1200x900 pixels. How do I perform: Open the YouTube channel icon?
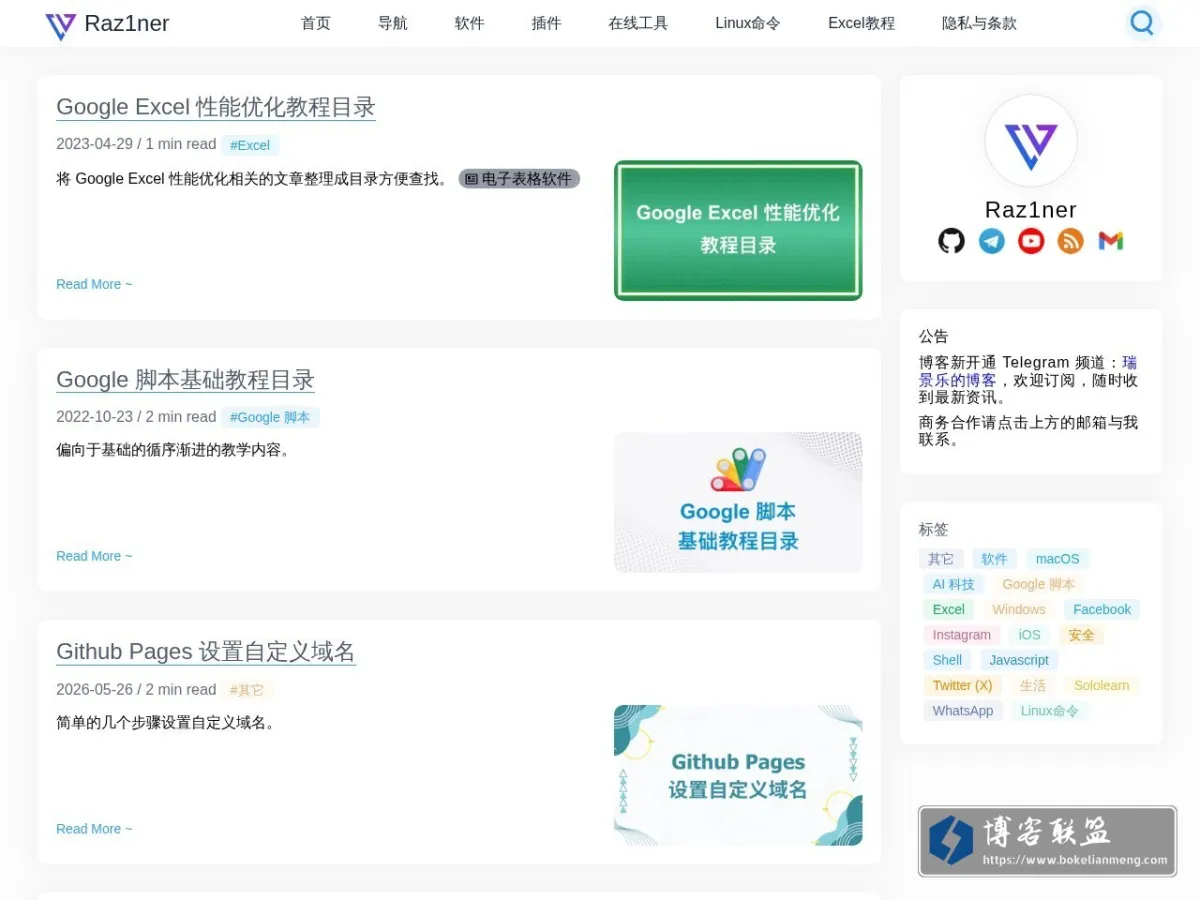pyautogui.click(x=1031, y=241)
